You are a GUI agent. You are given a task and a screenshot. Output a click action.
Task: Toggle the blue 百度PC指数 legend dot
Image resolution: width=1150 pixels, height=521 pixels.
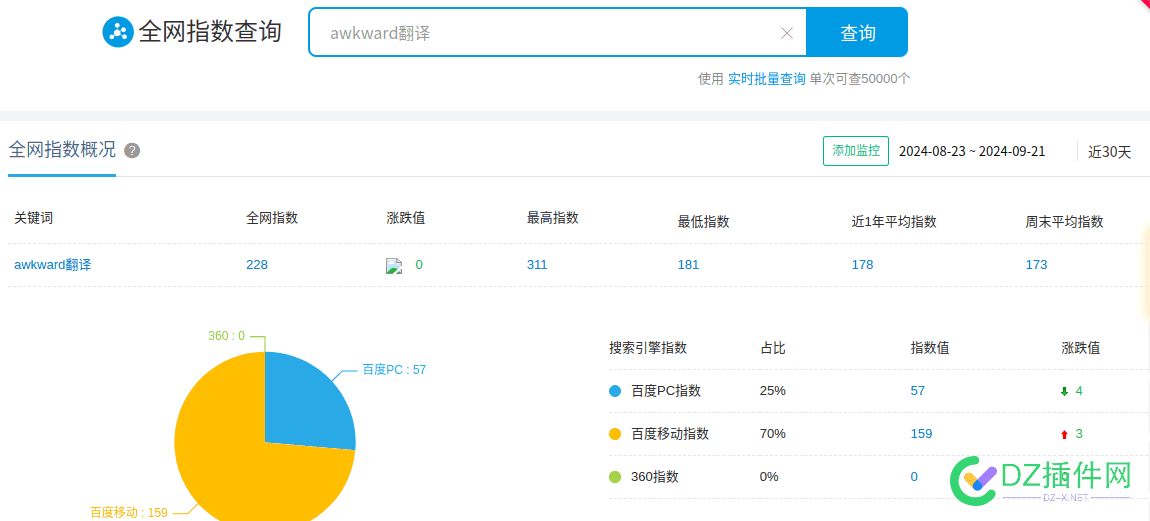pos(615,391)
